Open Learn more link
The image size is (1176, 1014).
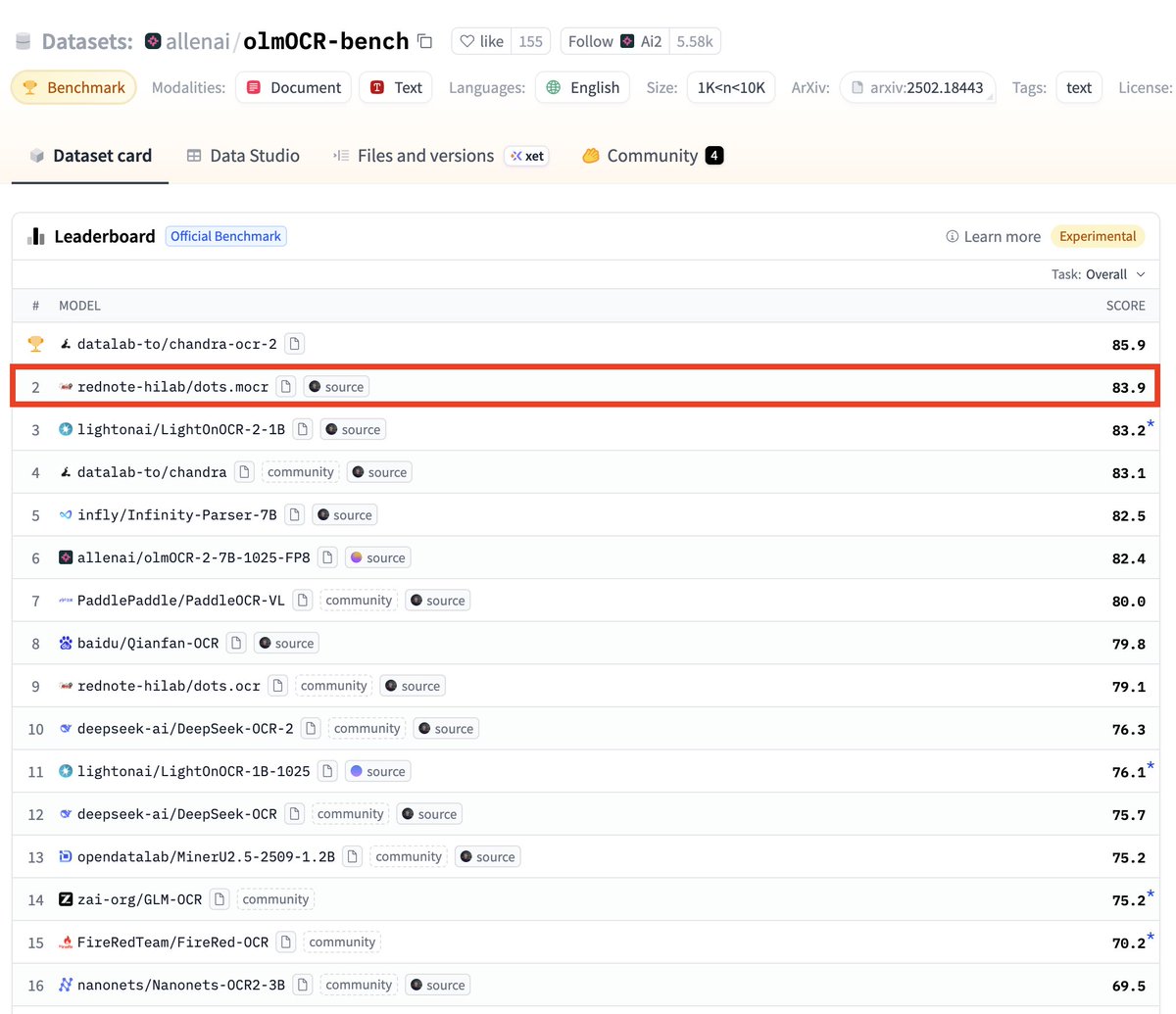[x=993, y=236]
